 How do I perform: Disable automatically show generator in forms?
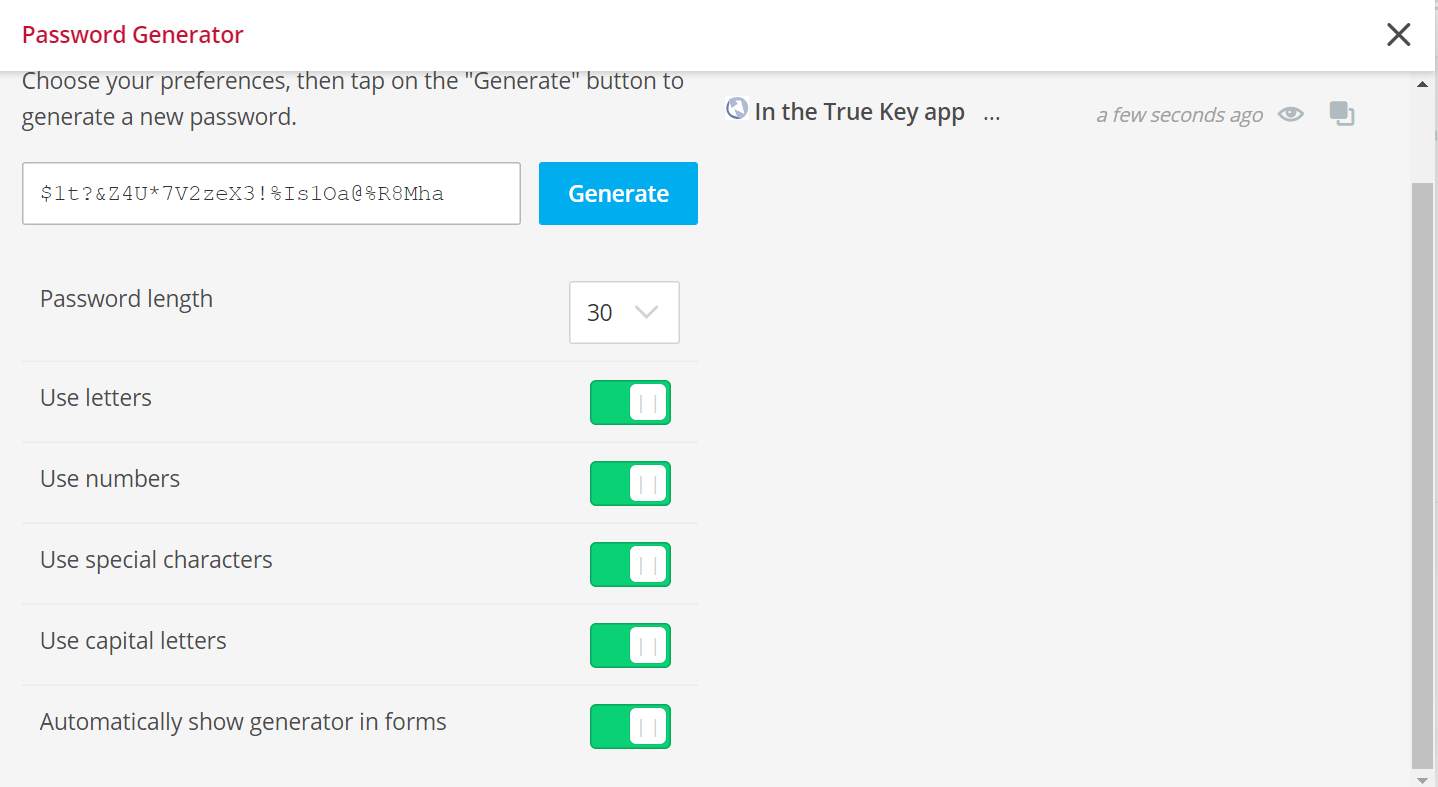[x=630, y=726]
